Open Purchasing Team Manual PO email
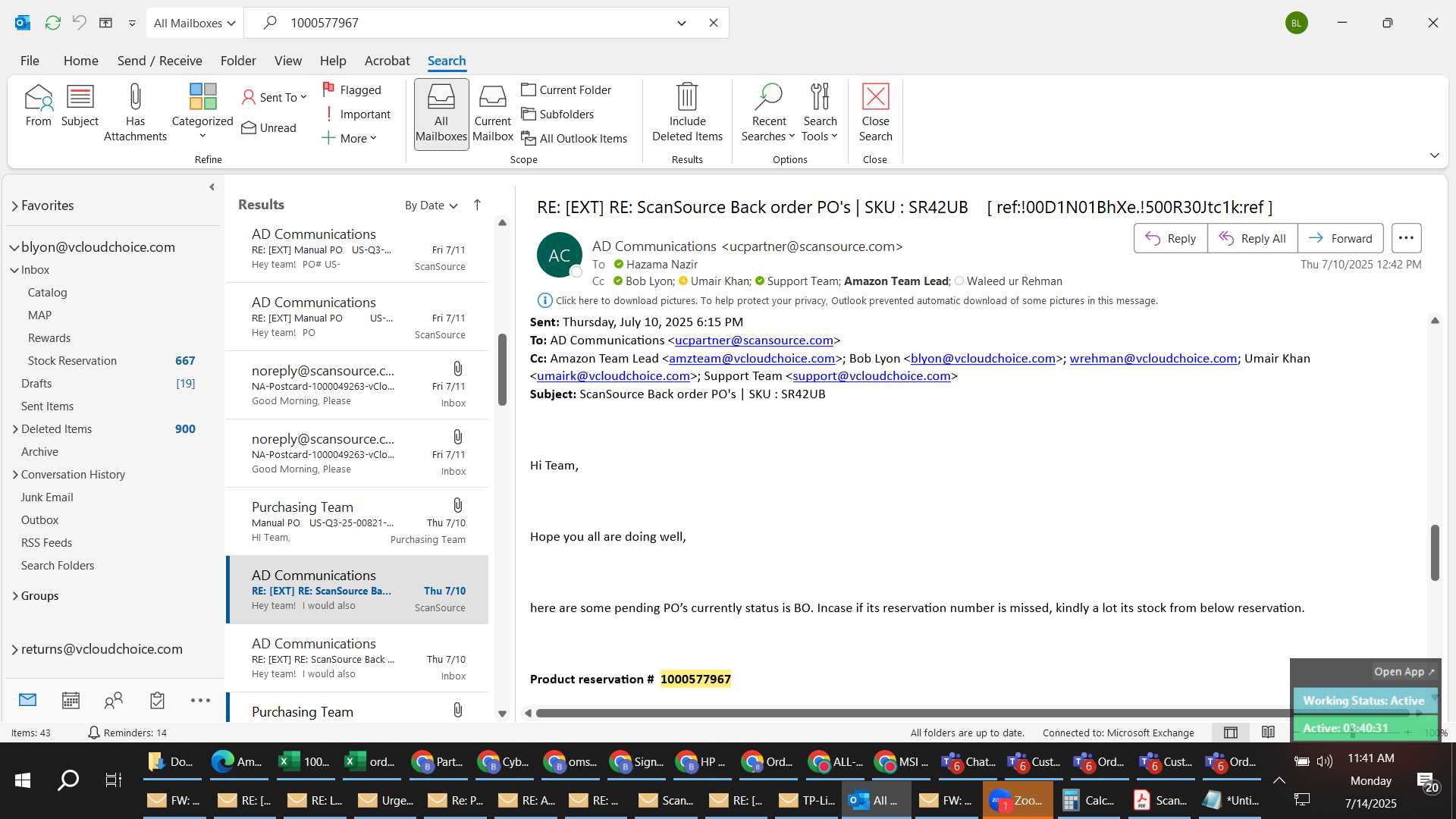 pos(357,522)
